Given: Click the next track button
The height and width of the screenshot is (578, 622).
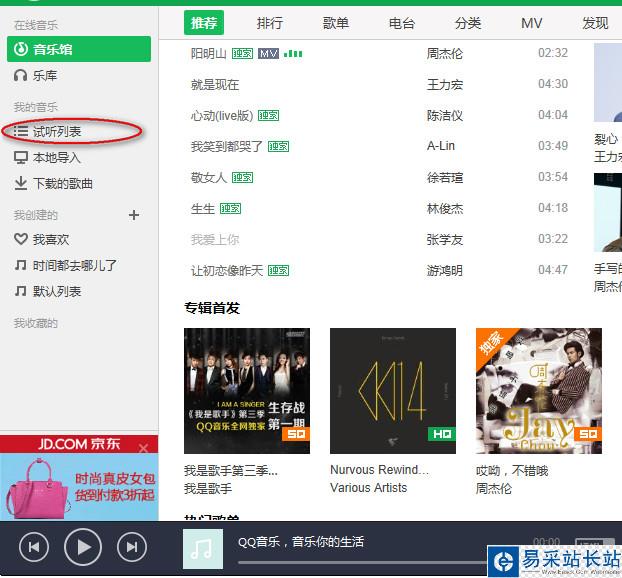Looking at the screenshot, I should click(x=132, y=547).
